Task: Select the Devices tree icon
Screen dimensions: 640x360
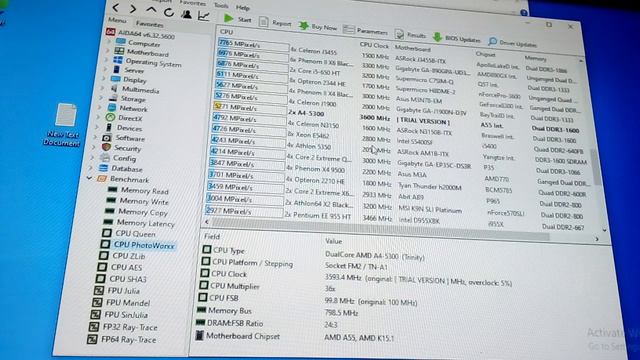Action: (x=109, y=127)
